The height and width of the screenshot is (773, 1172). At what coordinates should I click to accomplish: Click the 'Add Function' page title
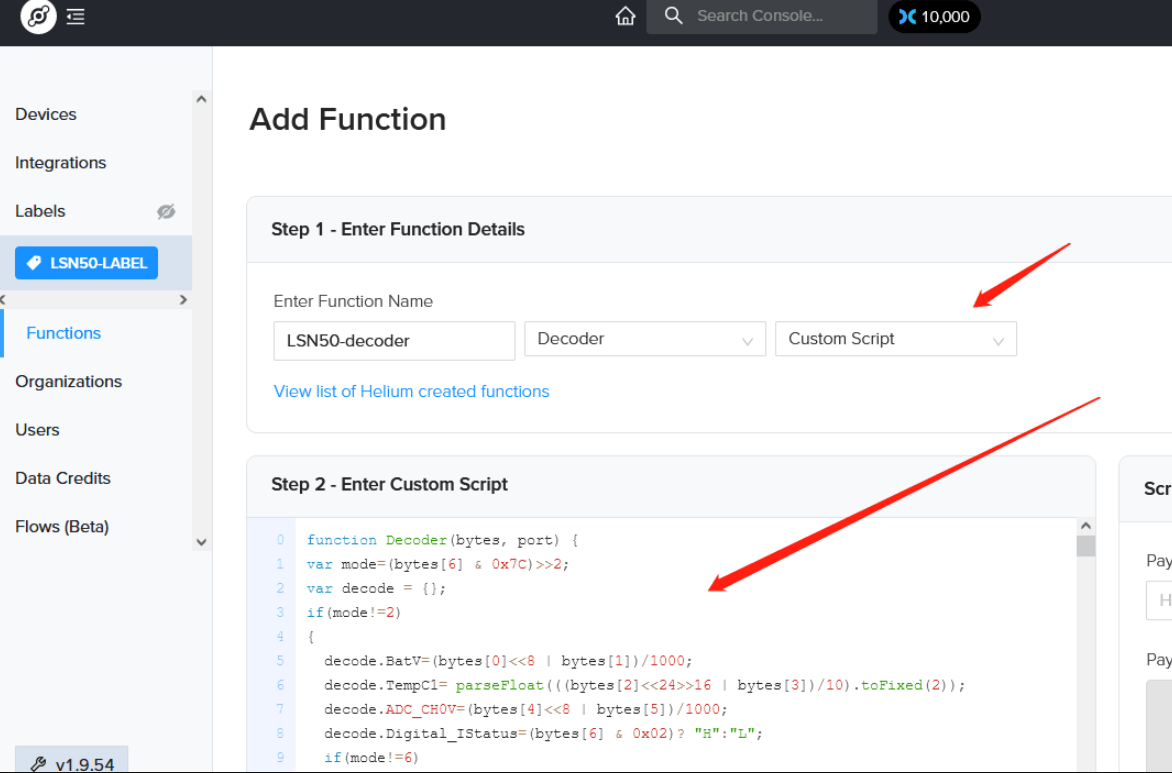tap(348, 120)
